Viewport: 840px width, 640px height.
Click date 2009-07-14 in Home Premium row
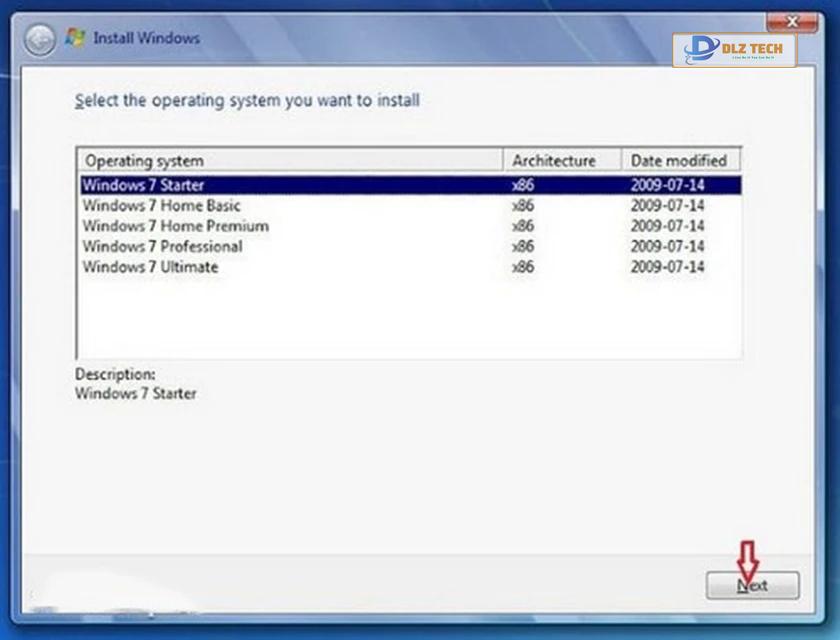coord(667,226)
